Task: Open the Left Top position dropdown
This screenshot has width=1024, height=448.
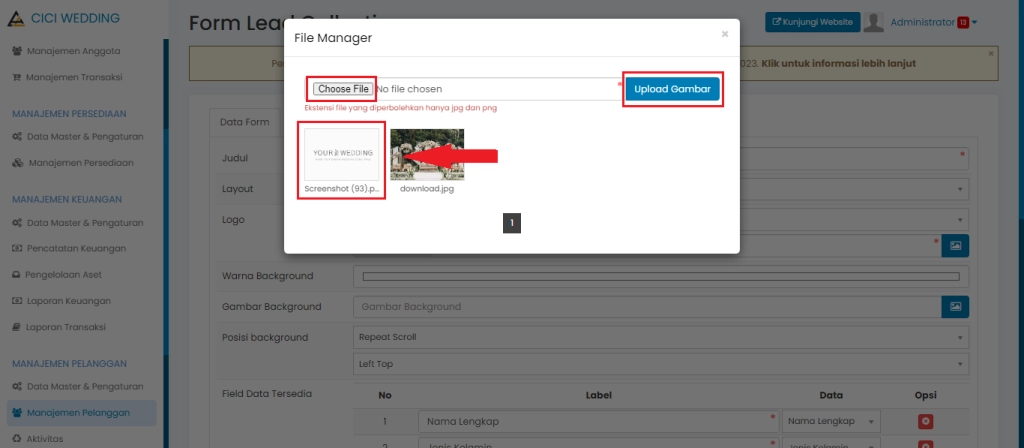Action: point(661,364)
